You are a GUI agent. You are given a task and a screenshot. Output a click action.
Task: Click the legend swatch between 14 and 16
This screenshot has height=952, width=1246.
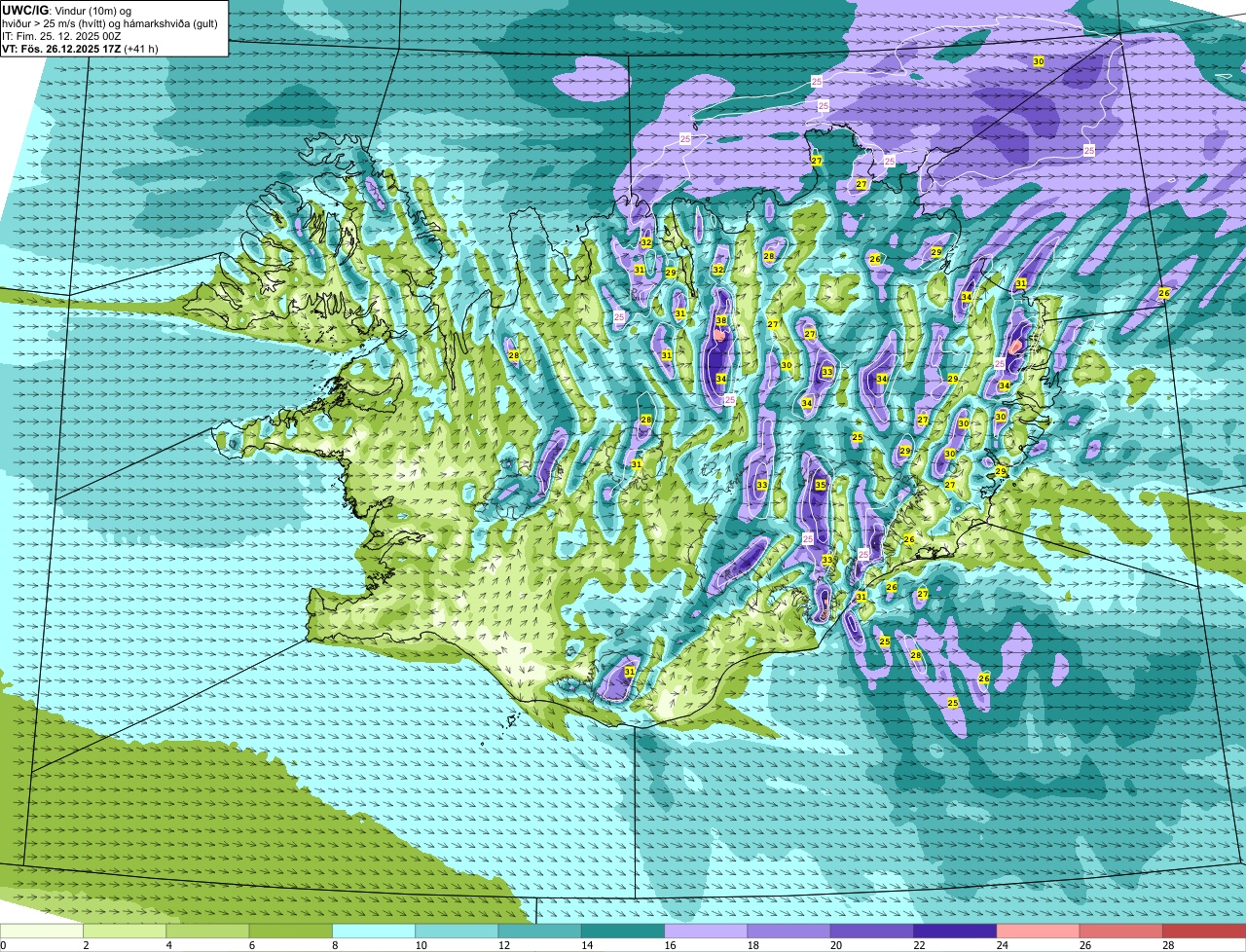[x=623, y=932]
